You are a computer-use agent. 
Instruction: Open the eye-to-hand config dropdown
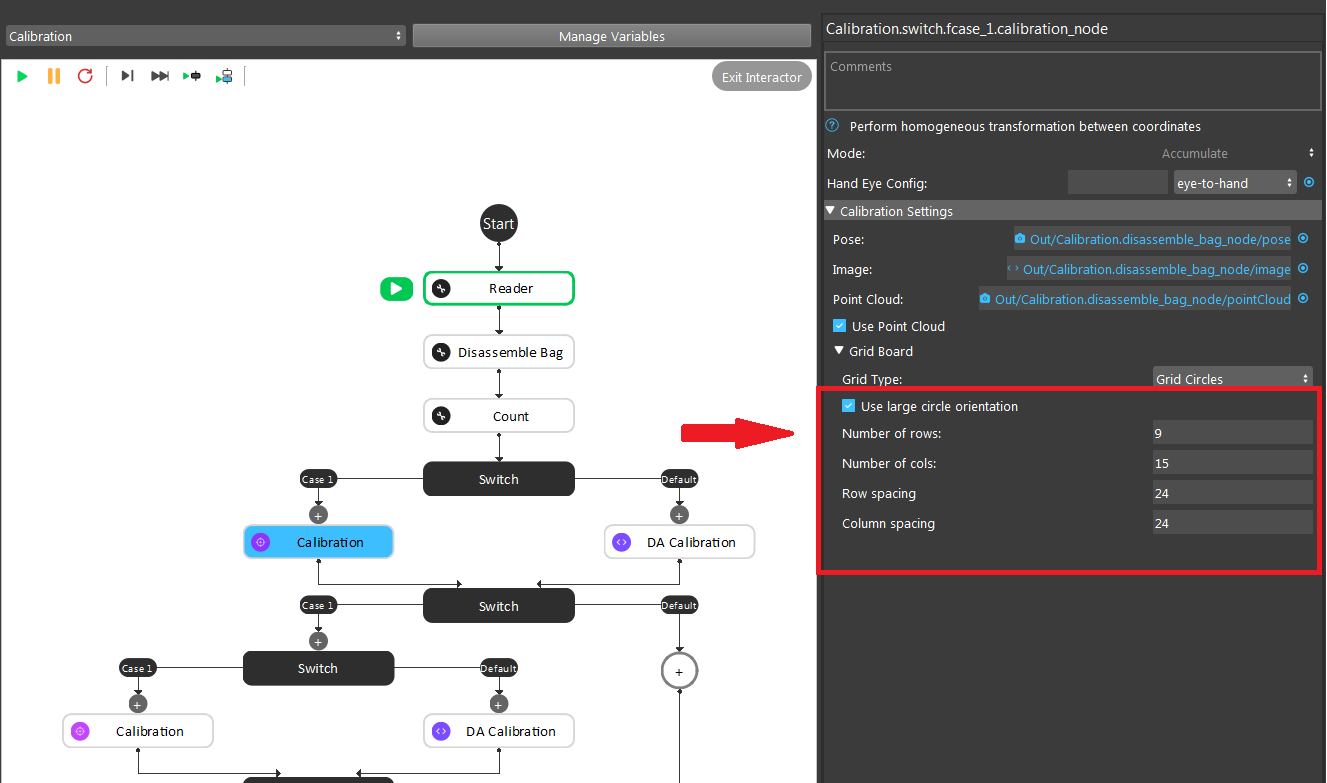tap(1235, 183)
